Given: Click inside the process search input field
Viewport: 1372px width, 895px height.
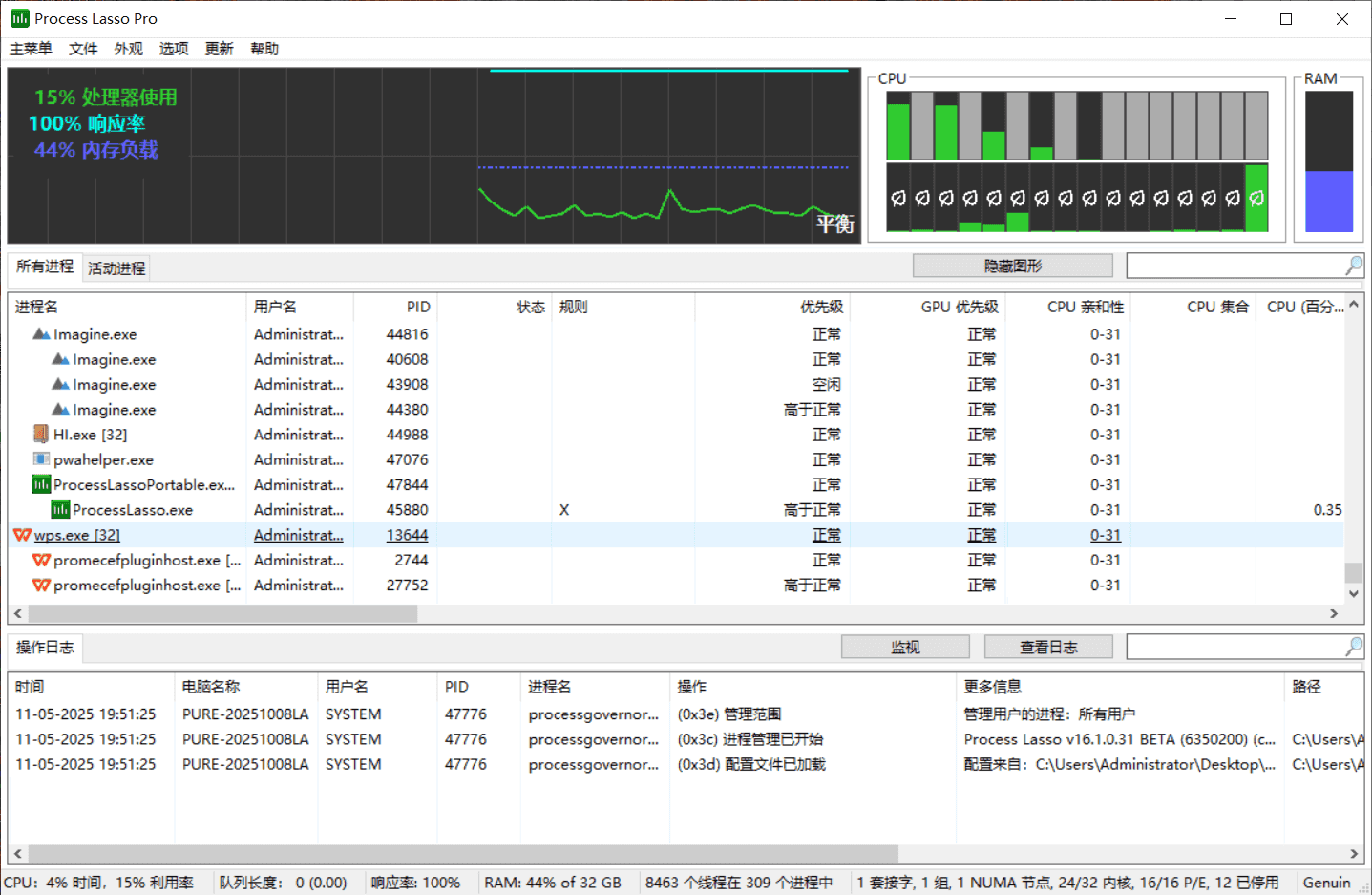Looking at the screenshot, I should 1232,266.
